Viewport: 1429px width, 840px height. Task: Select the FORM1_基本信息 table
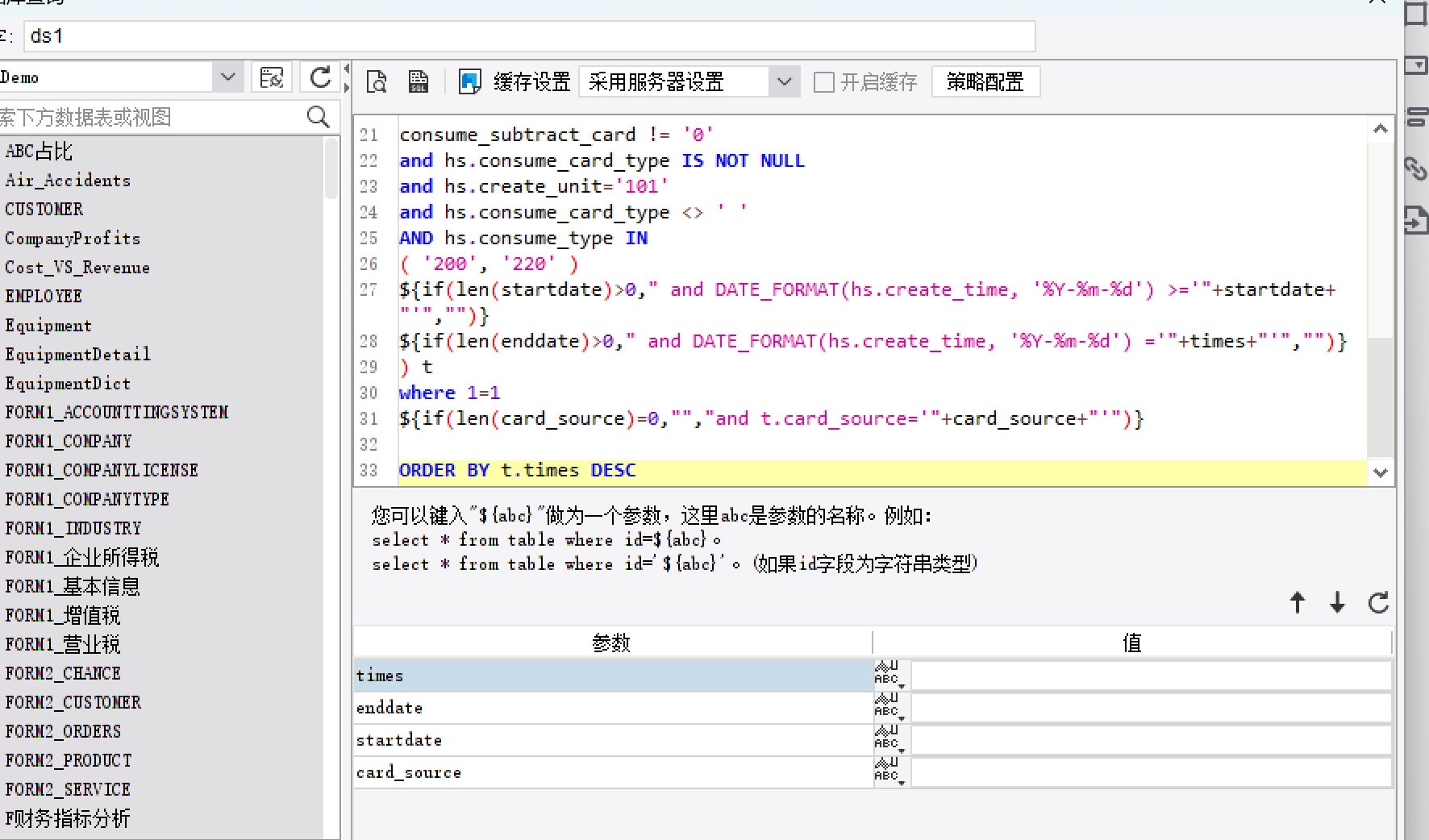pos(73,586)
